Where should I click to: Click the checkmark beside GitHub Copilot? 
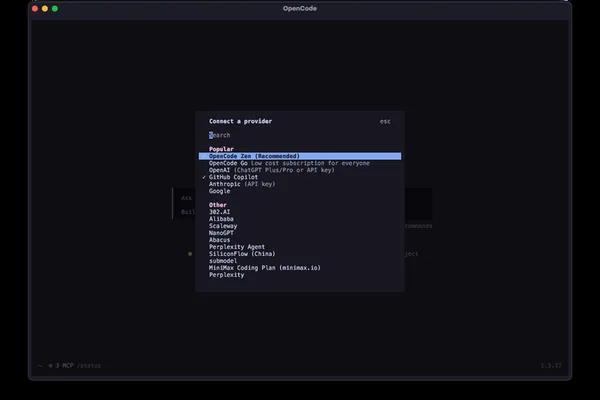click(x=204, y=177)
